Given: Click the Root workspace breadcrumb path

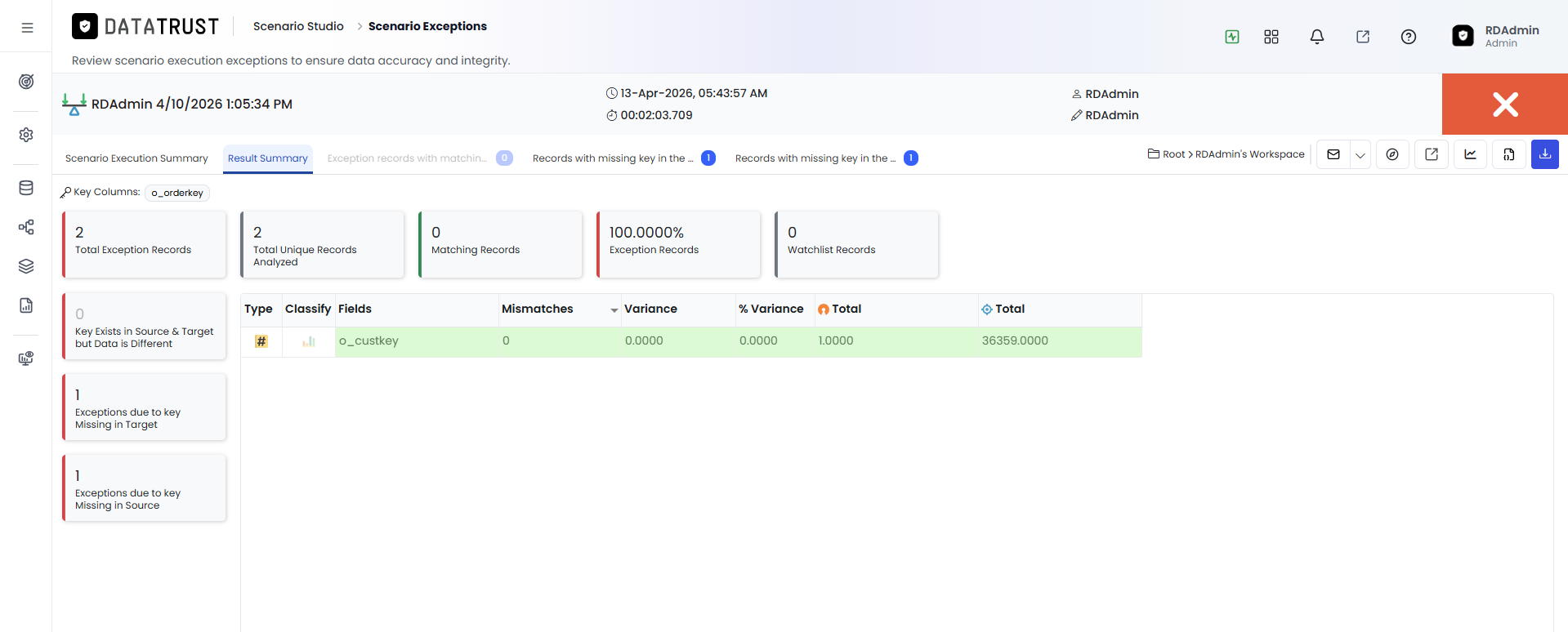Looking at the screenshot, I should [x=1226, y=154].
